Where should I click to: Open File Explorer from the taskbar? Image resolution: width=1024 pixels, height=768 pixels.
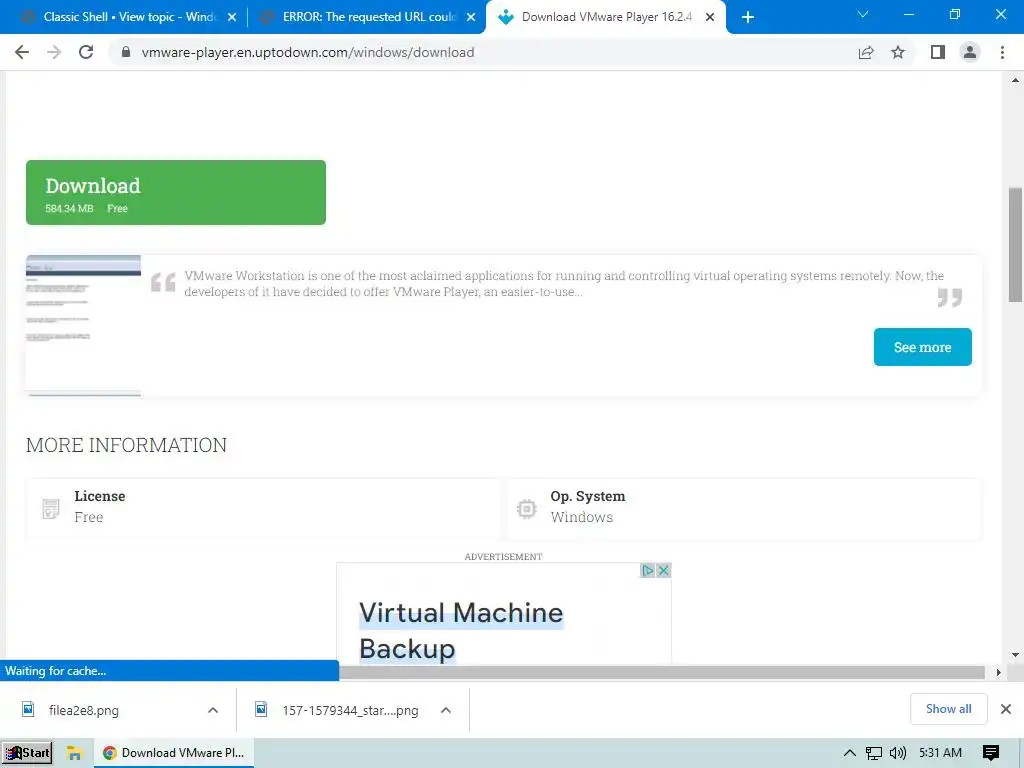74,753
